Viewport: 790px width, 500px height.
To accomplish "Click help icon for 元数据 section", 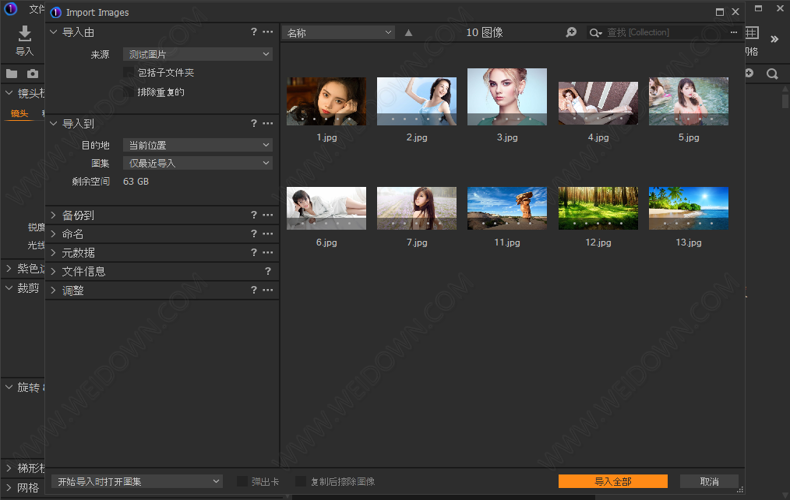I will 254,253.
